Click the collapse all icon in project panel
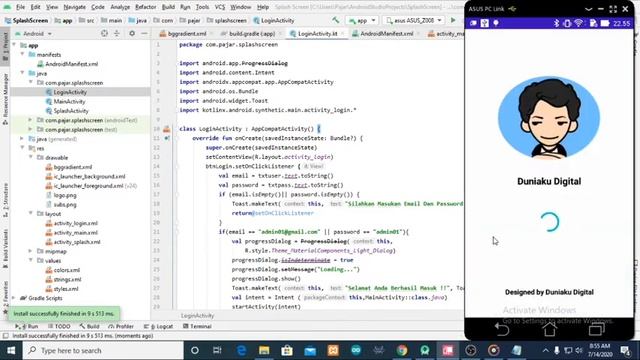640x360 pixels. click(117, 33)
